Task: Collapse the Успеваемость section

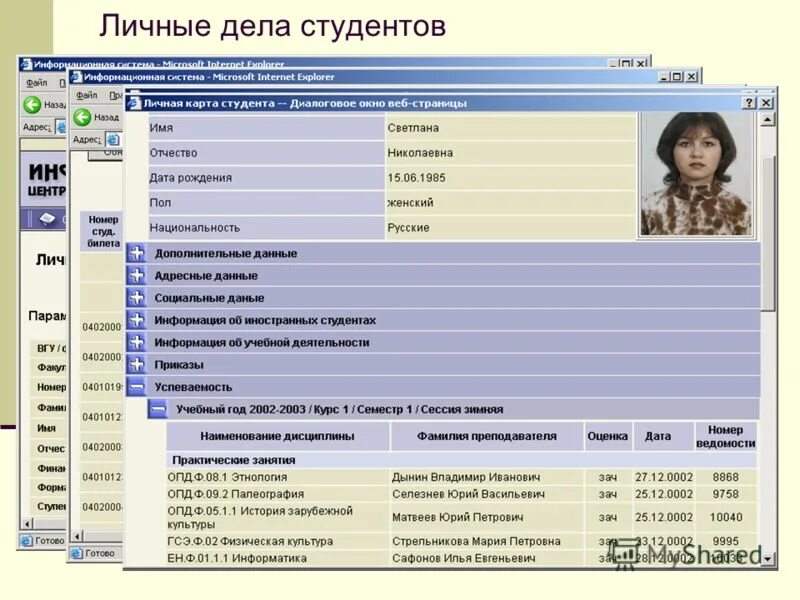Action: click(x=137, y=385)
